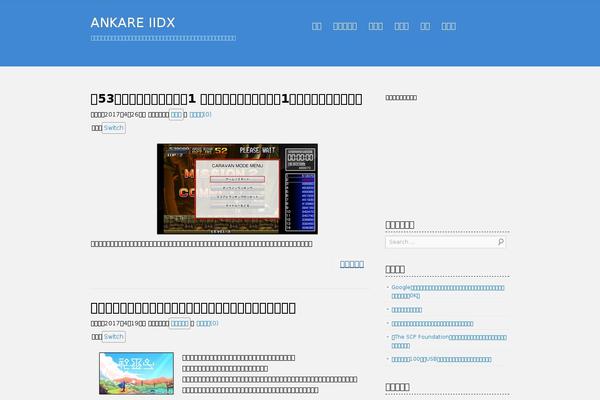Click the magnifier search icon
The width and height of the screenshot is (600, 400).
(501, 242)
